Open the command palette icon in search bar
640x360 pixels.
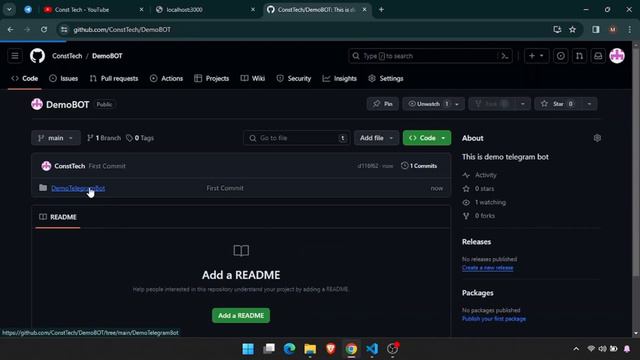tap(505, 56)
